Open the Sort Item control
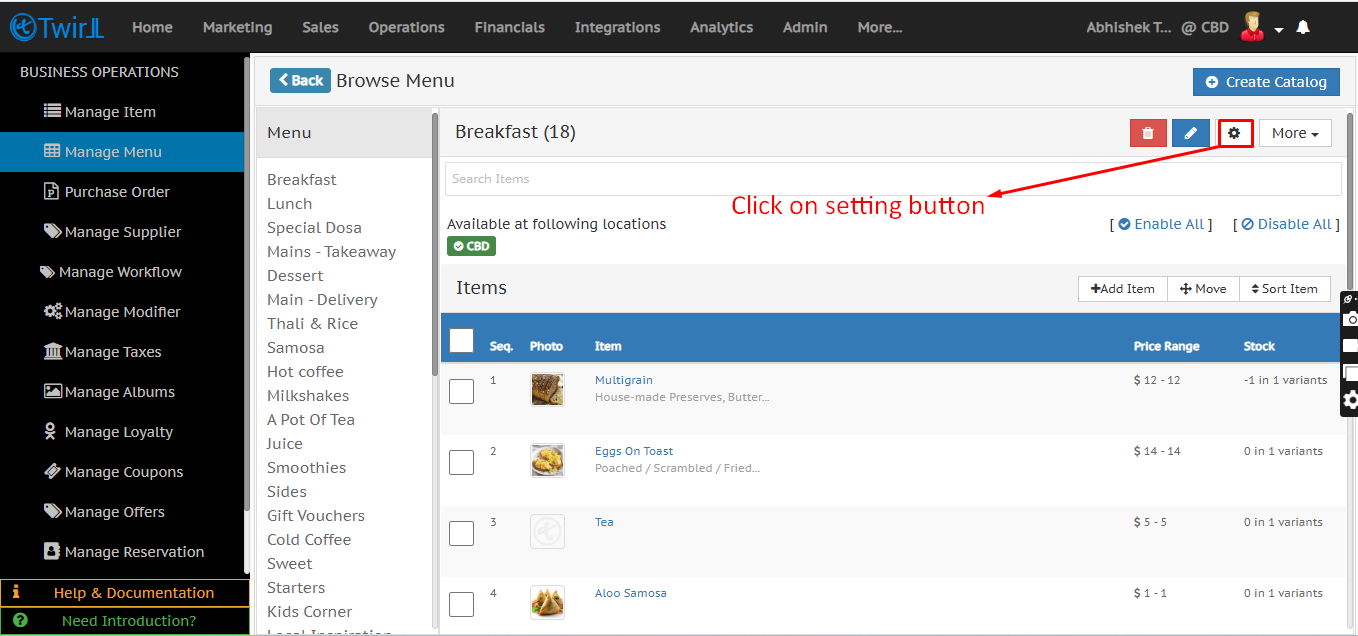Screen dimensions: 1358x636 pyautogui.click(x=1284, y=289)
